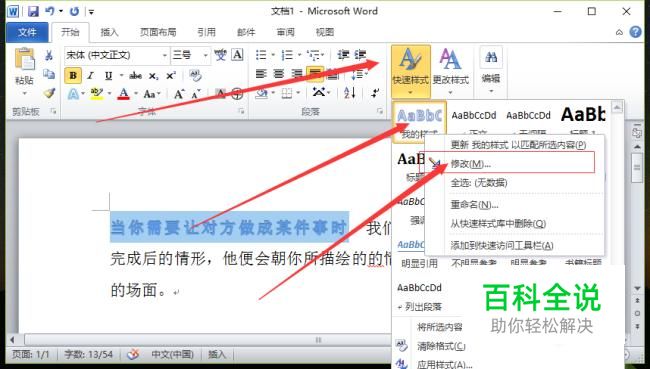
Task: Toggle Bold formatting button
Action: (x=73, y=75)
